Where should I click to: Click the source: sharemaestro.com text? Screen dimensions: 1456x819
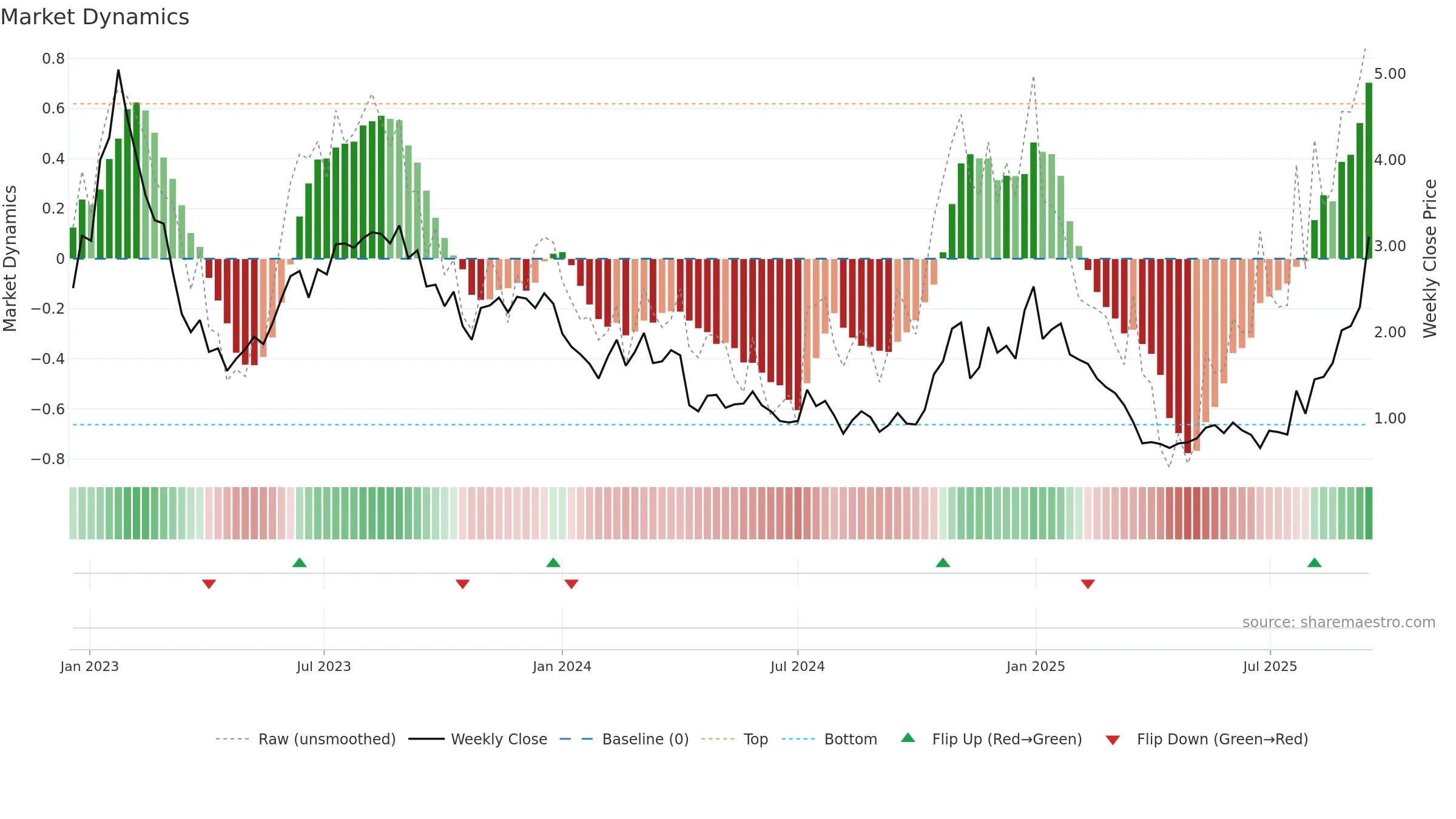1339,622
